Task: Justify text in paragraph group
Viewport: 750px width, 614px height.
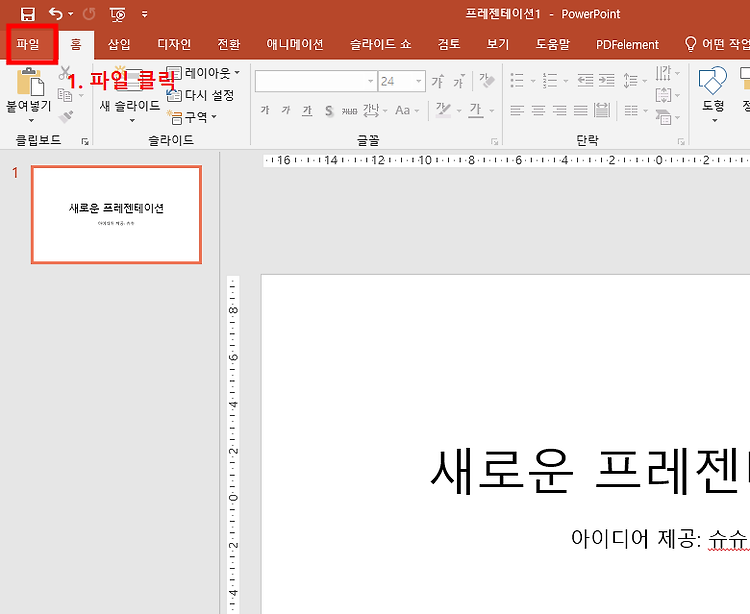Action: tap(581, 111)
